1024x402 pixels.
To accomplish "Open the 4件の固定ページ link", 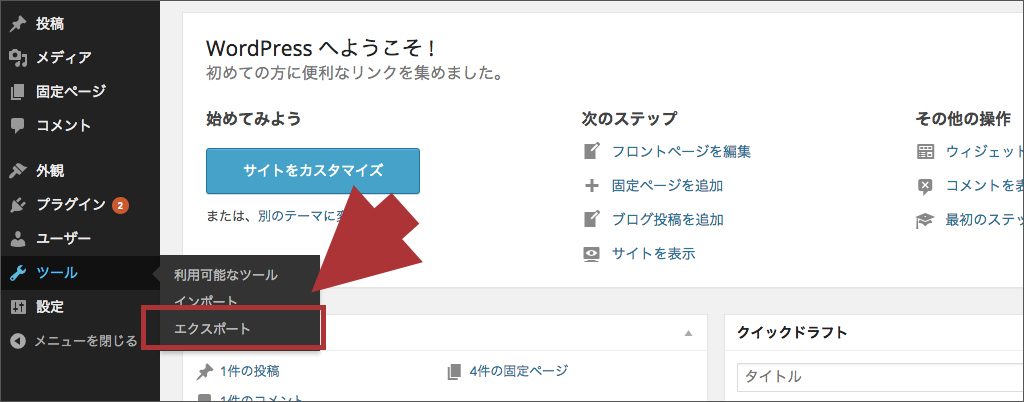I will coord(519,371).
